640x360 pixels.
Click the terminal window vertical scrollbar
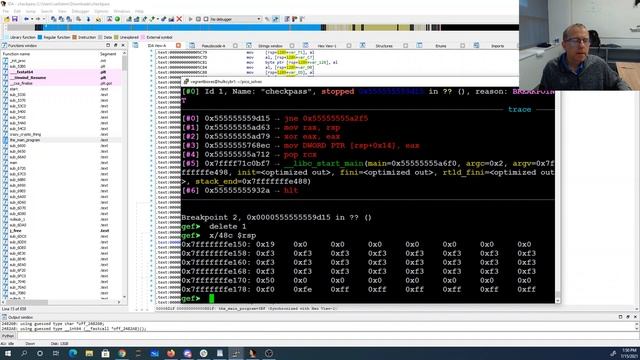pyautogui.click(x=558, y=196)
